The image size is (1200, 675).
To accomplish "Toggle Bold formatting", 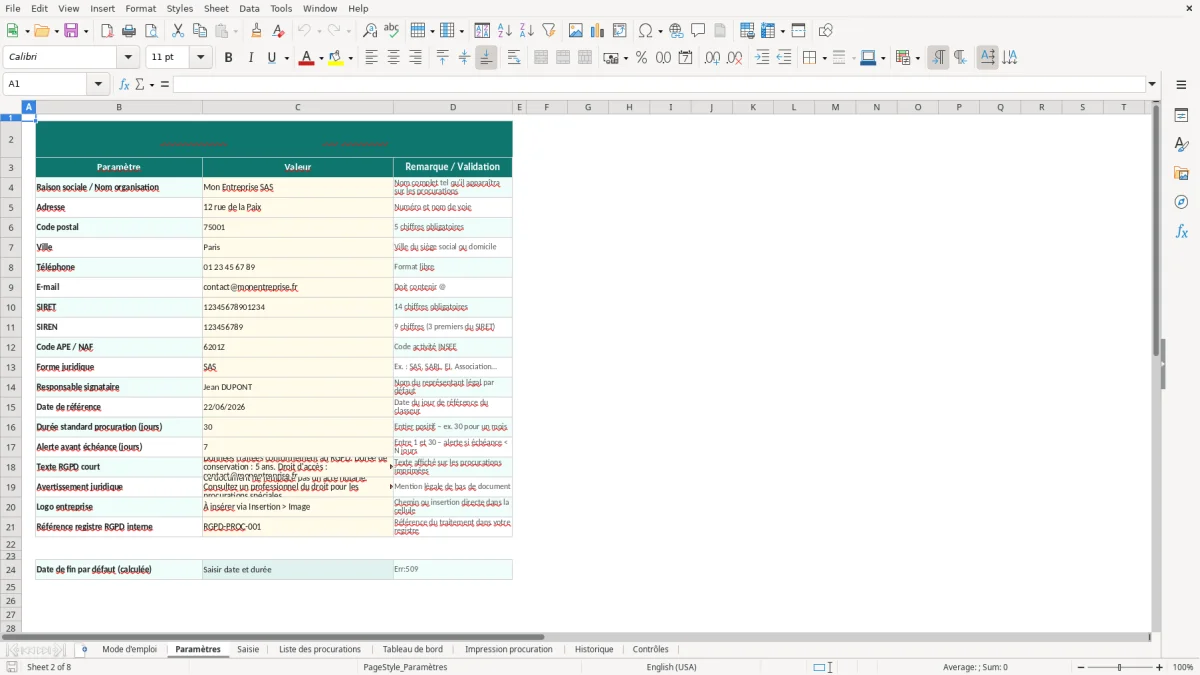I will pos(228,58).
